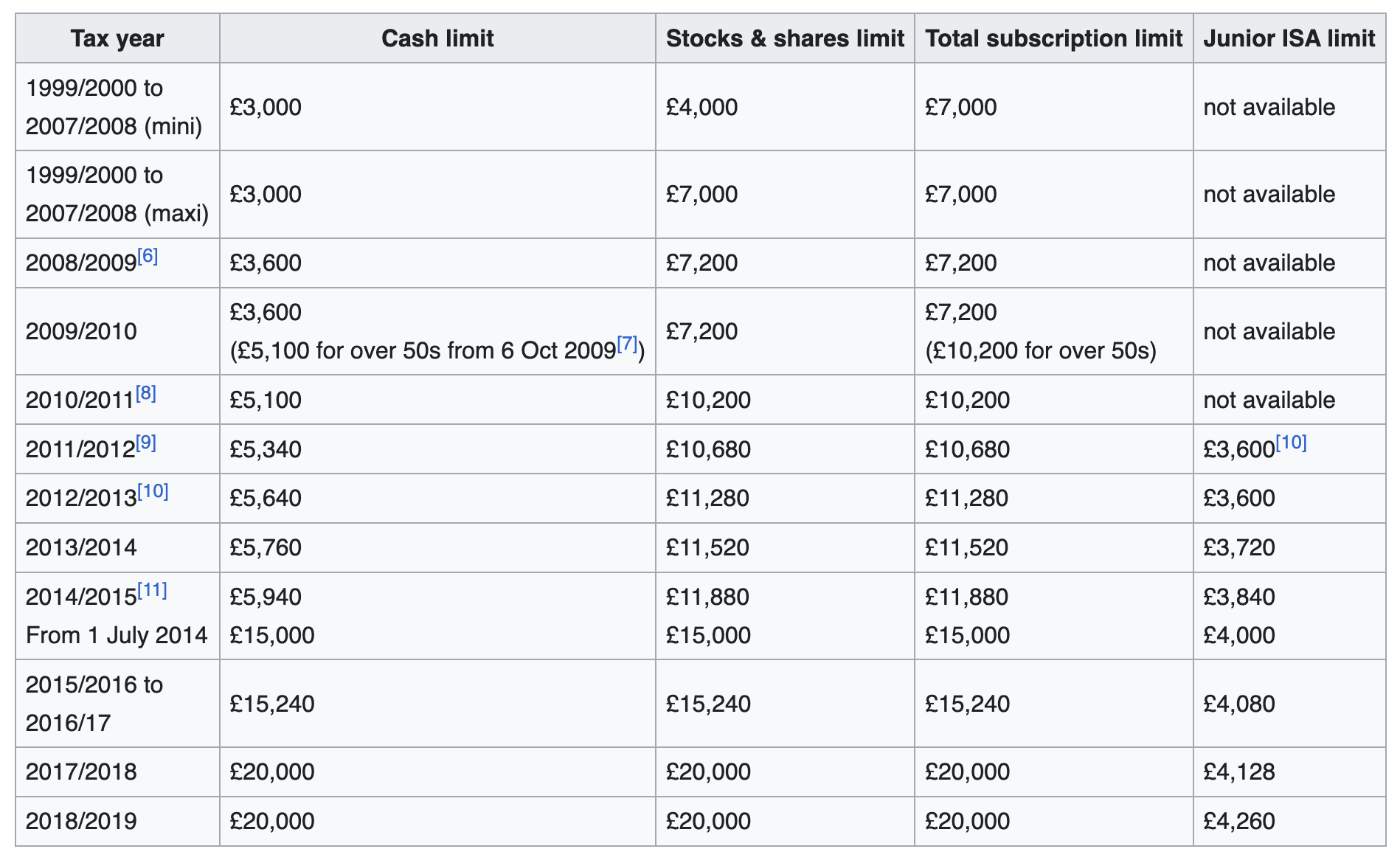Select the £11,520 stocks & shares cell
This screenshot has height=863, width=1400.
tap(707, 547)
